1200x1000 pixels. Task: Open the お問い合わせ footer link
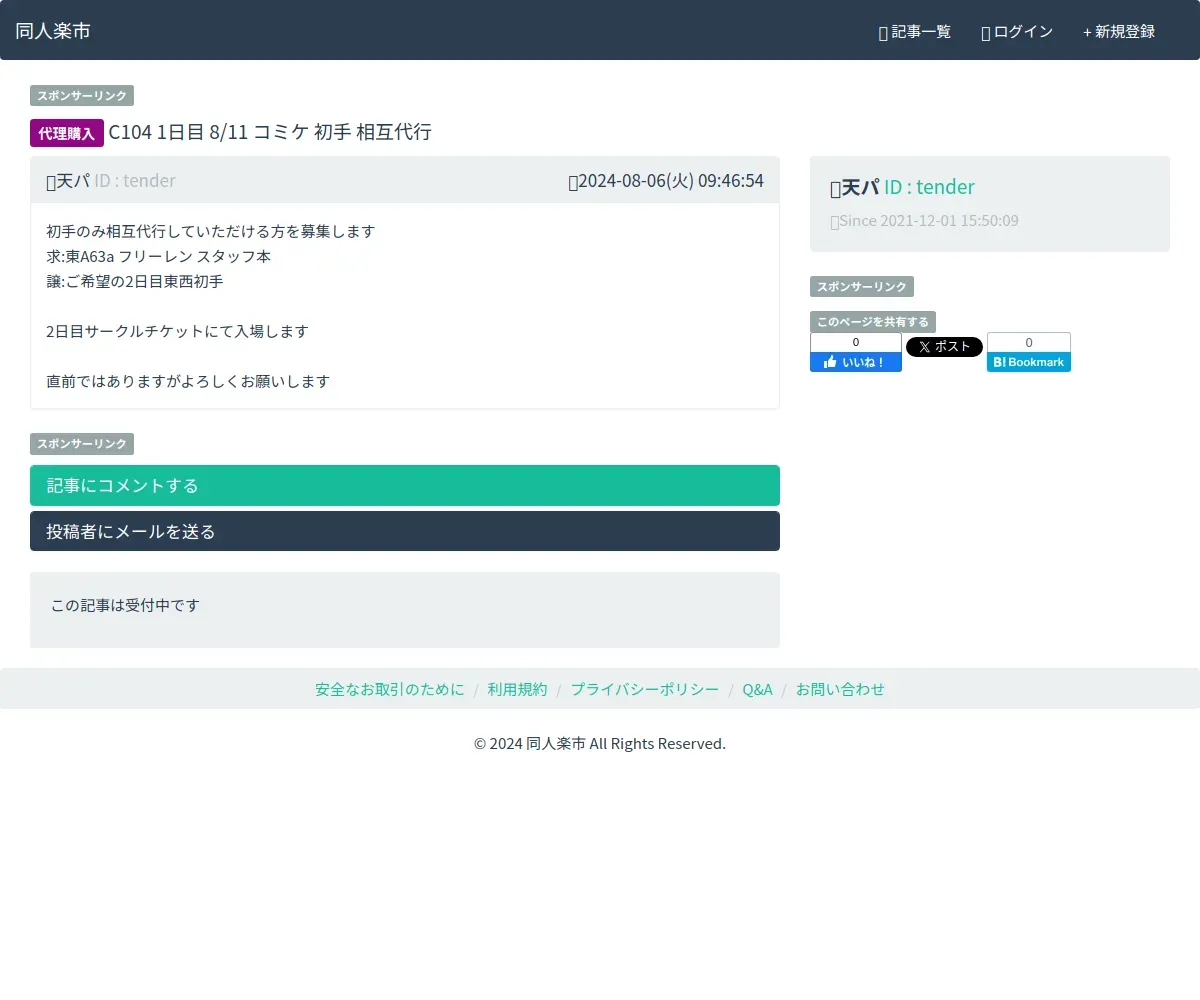pos(840,689)
